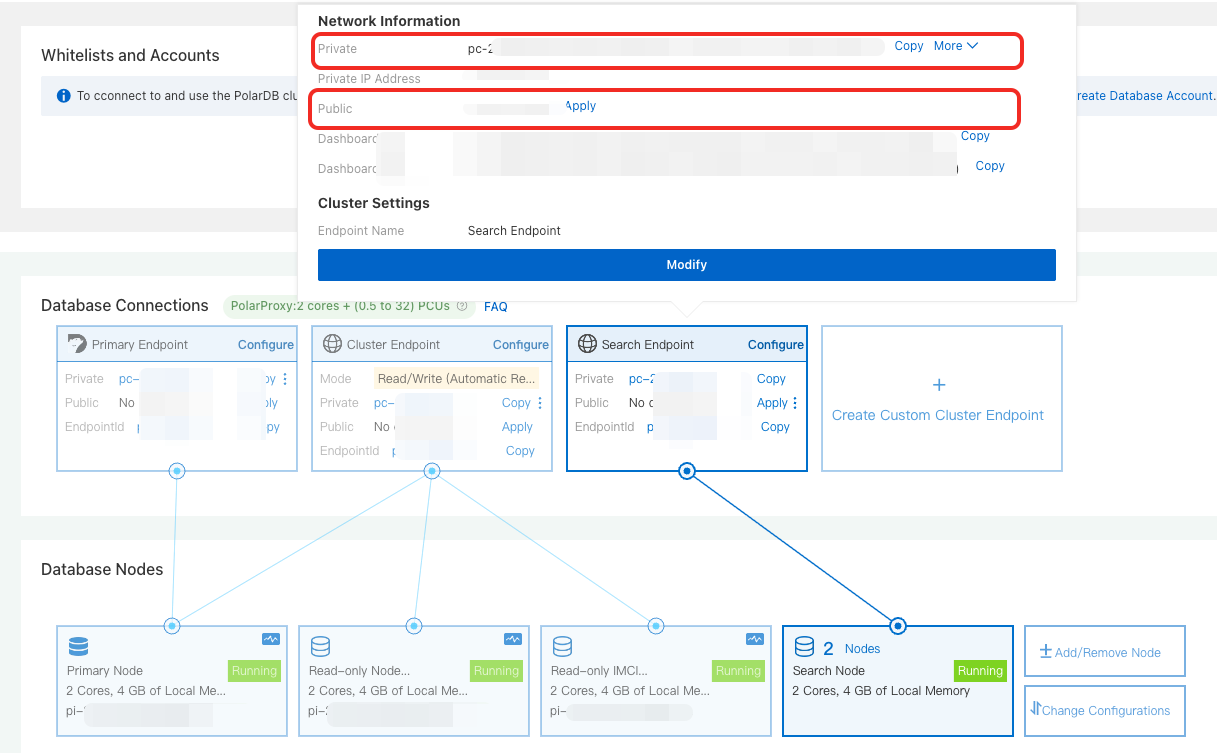Click the Read-only Node database icon
1217x753 pixels.
pyautogui.click(x=320, y=646)
